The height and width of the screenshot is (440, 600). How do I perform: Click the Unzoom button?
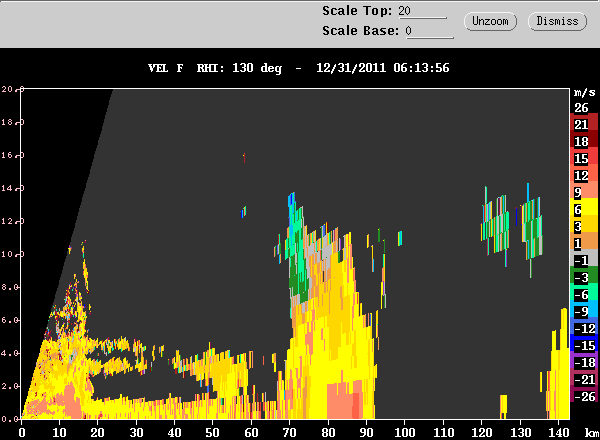pyautogui.click(x=490, y=21)
